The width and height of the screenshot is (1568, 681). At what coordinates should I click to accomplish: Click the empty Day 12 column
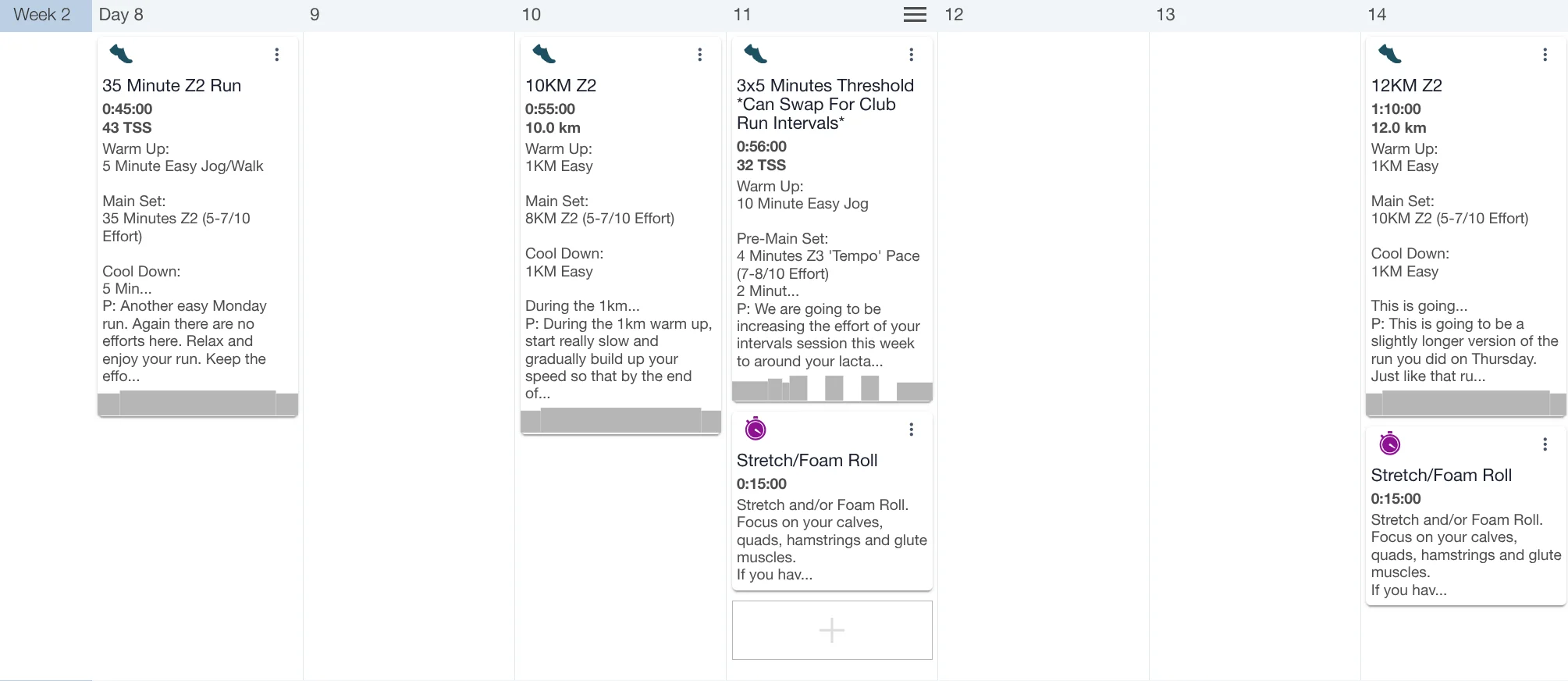pos(1043,312)
